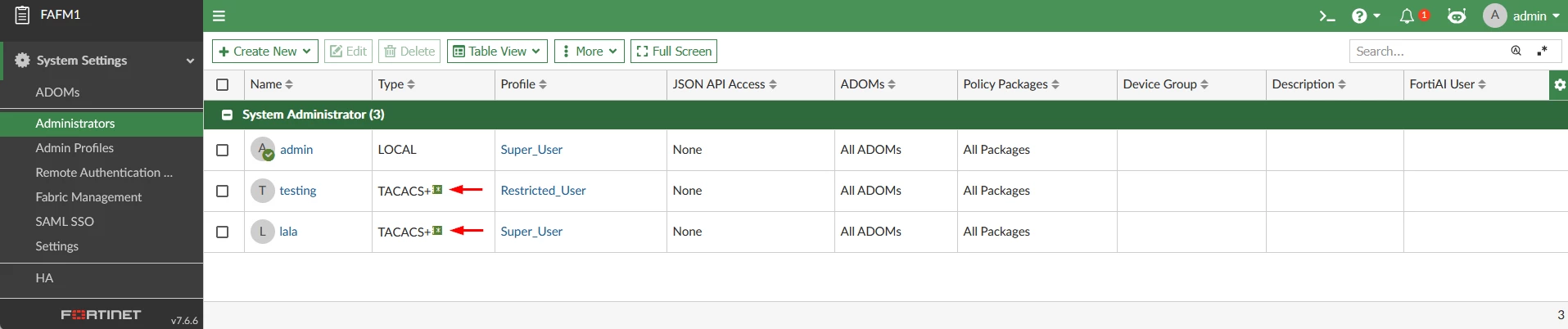Viewport: 1568px width, 329px height.
Task: Sort by Profile column arrows
Action: 543,84
